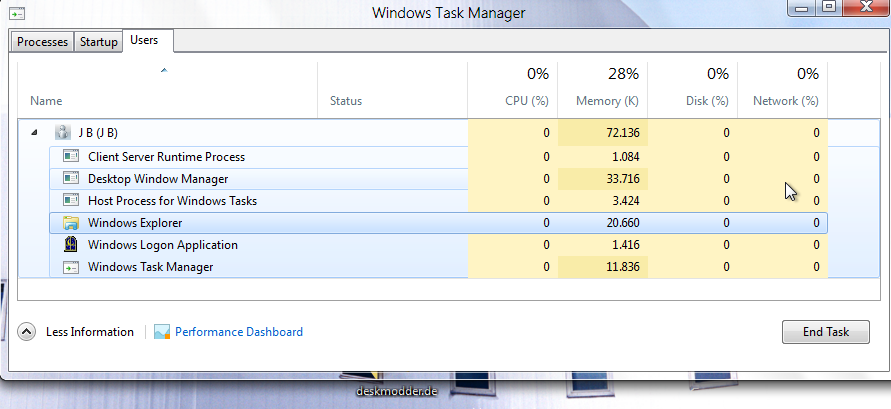This screenshot has height=409, width=891.
Task: Click the Less Information label
Action: coord(90,332)
